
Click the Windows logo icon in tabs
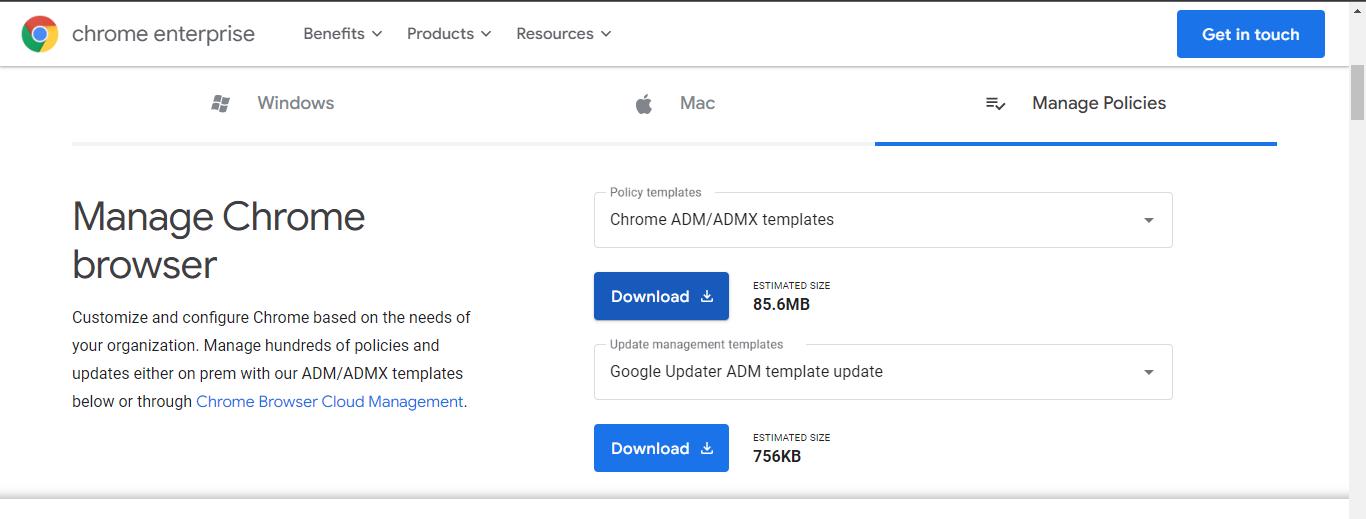click(221, 103)
